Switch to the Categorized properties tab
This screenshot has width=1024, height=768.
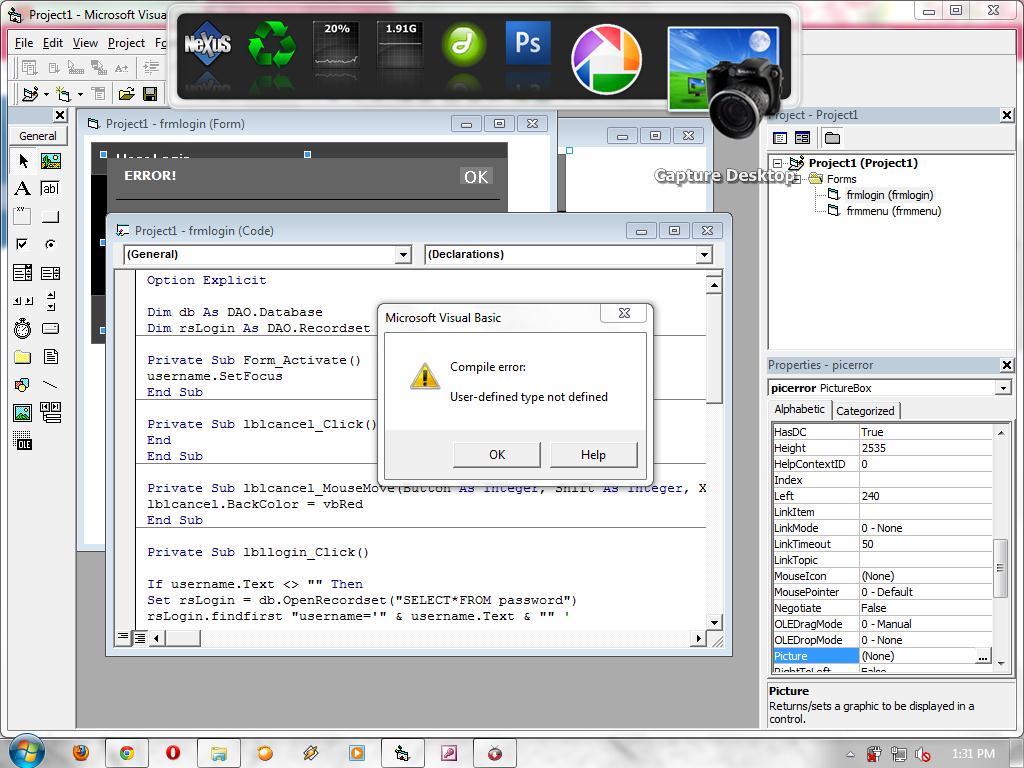[865, 411]
